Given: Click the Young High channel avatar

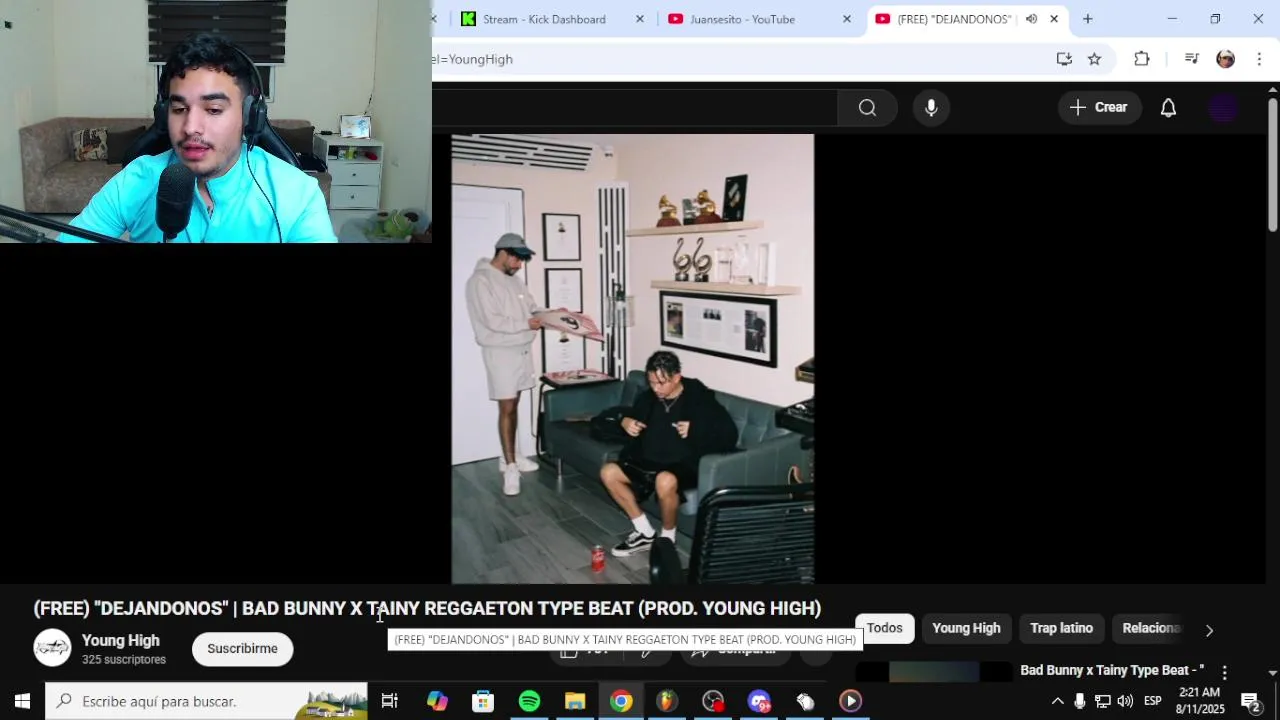Looking at the screenshot, I should pyautogui.click(x=52, y=648).
